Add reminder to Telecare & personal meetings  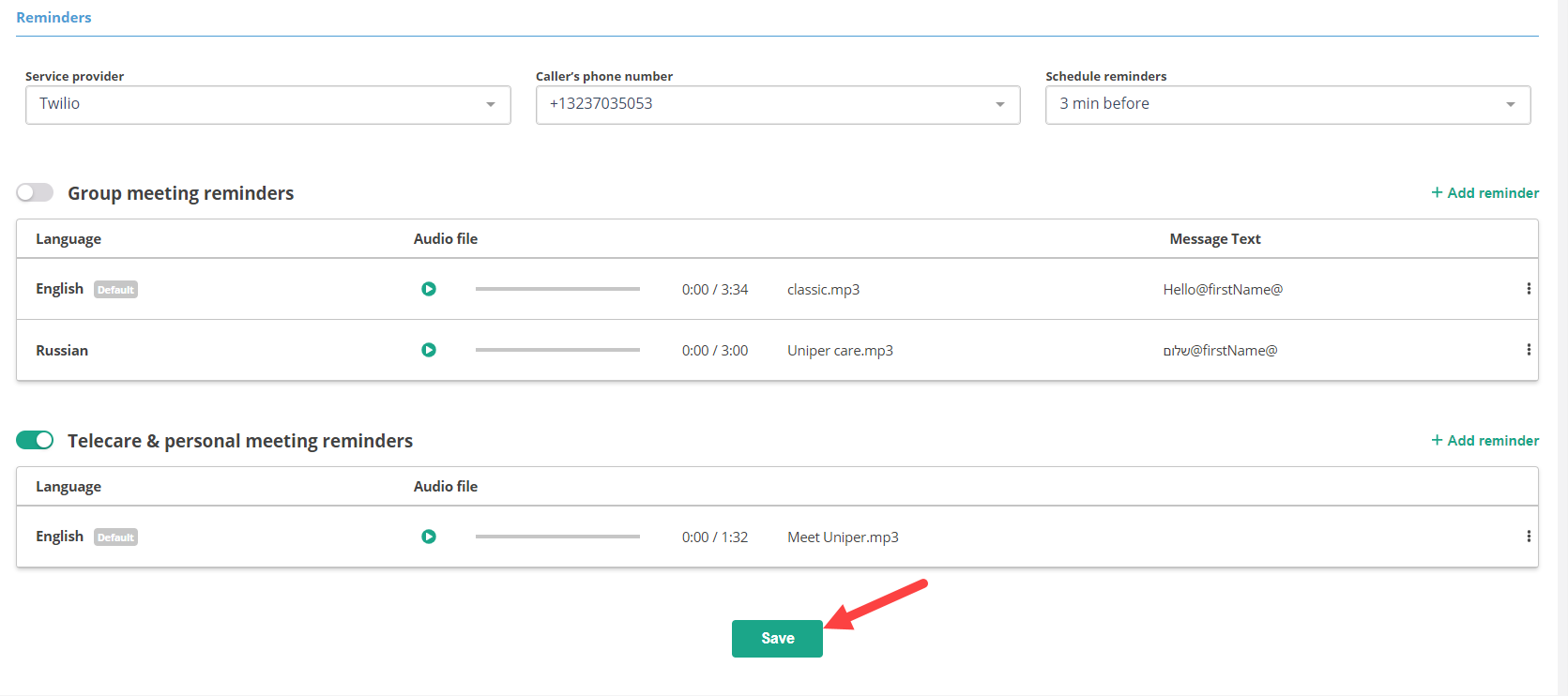(1484, 440)
